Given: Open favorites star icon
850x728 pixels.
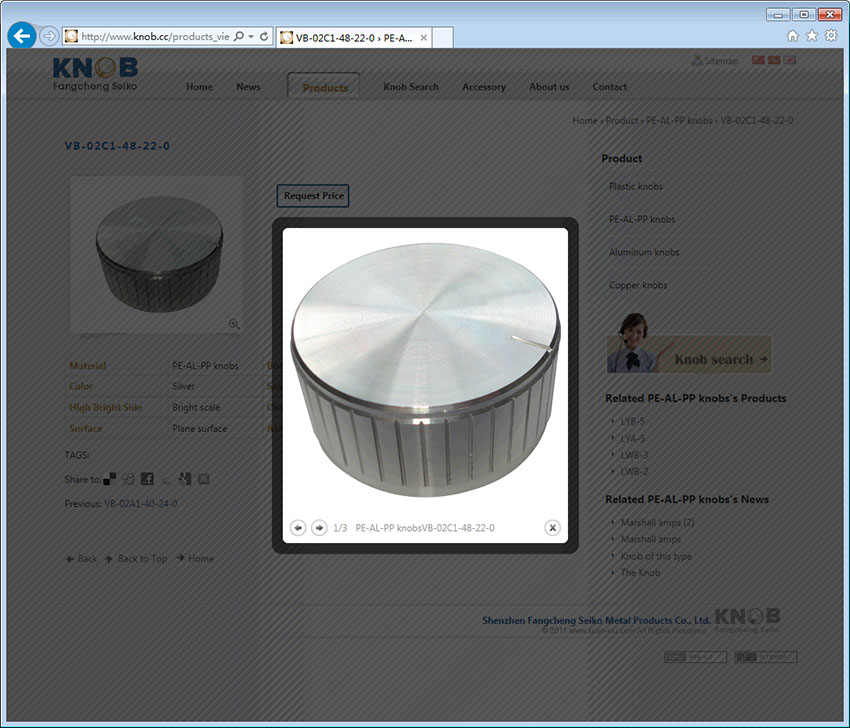Looking at the screenshot, I should pyautogui.click(x=812, y=36).
